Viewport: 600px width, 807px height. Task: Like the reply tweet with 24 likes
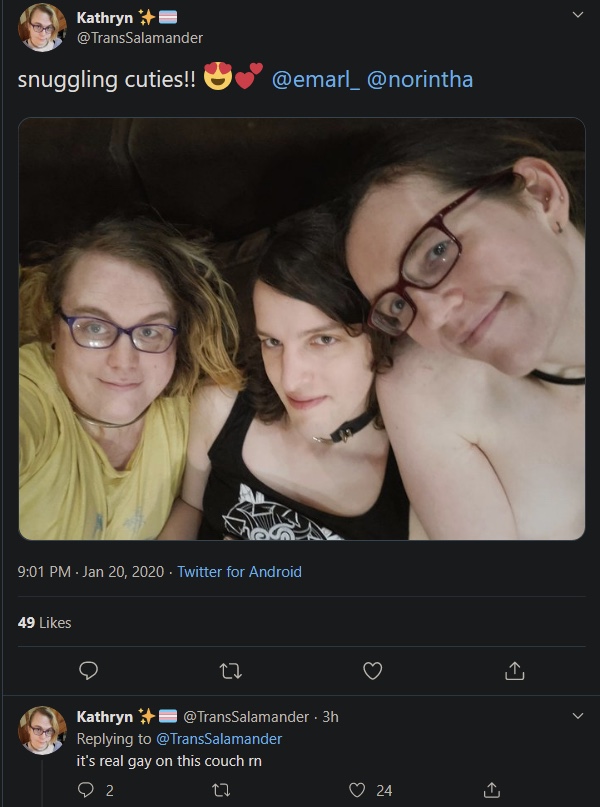357,790
